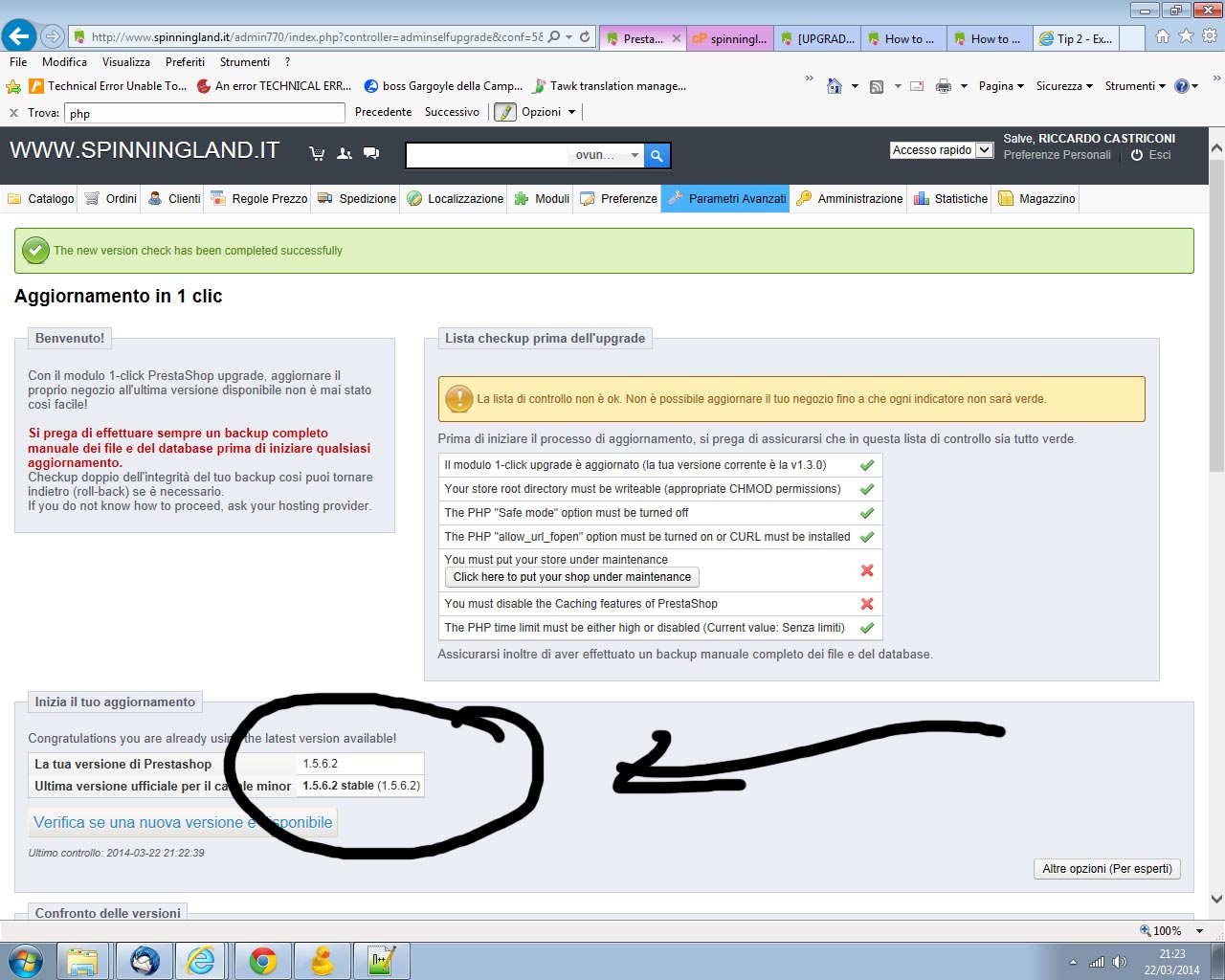Open the zoom level 100% dropdown arrow

[x=1199, y=930]
